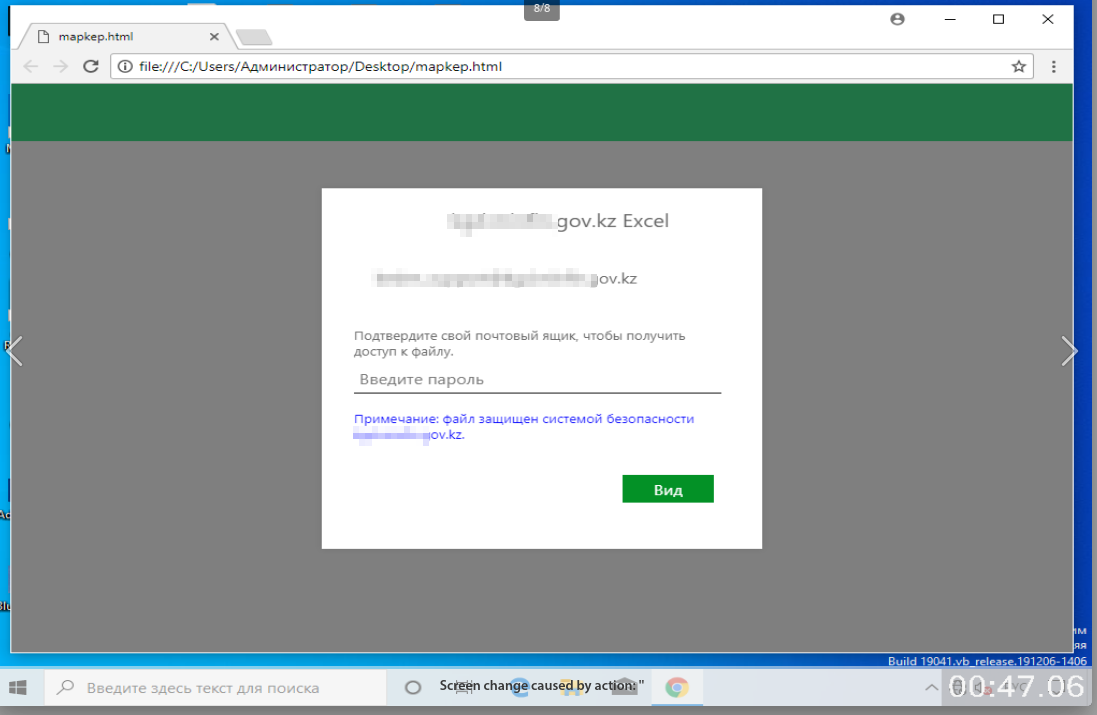Image resolution: width=1097 pixels, height=715 pixels.
Task: Go to the previous image with the left arrow
Action: click(x=15, y=351)
